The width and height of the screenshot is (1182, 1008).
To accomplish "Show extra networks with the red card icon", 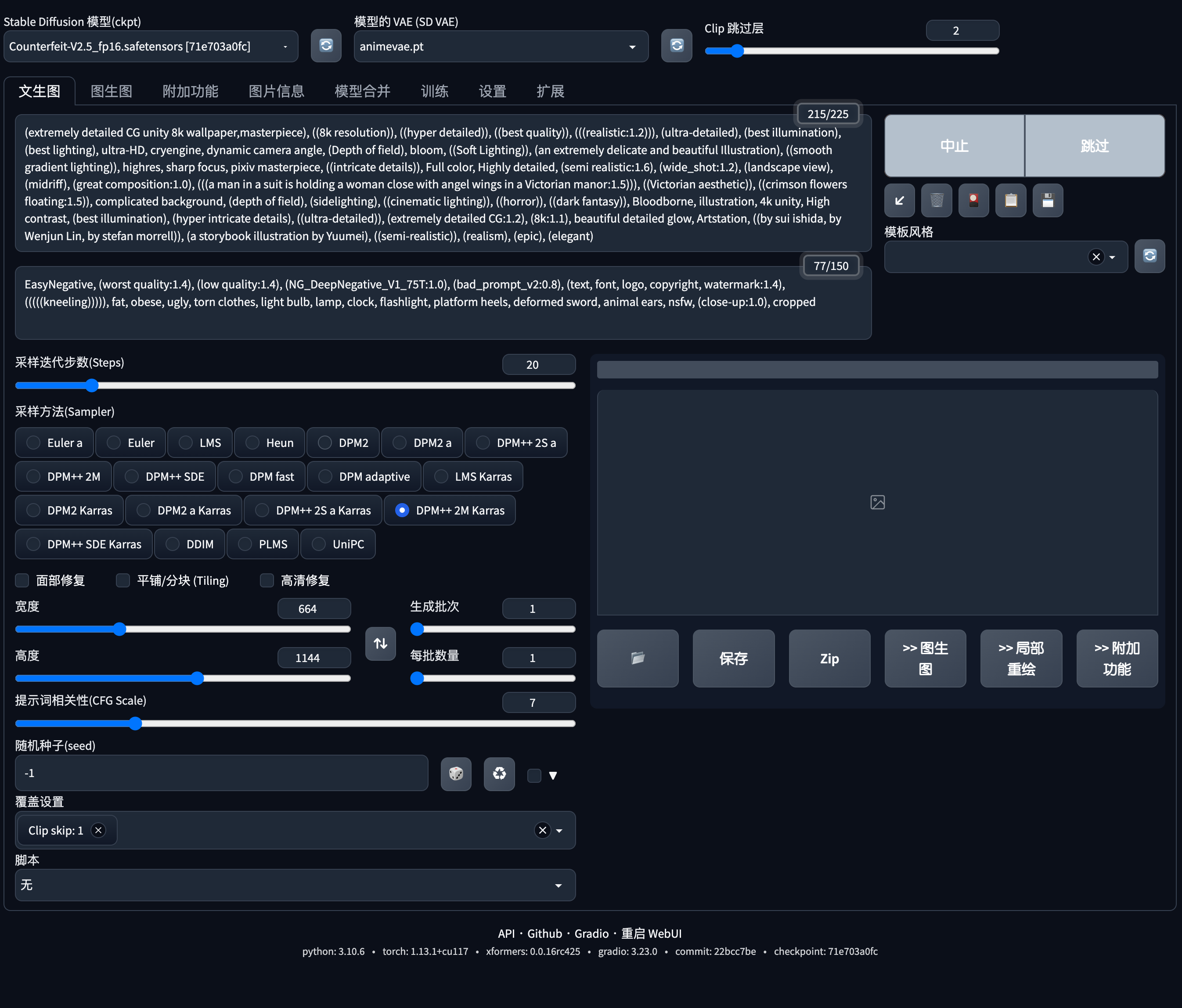I will (974, 200).
